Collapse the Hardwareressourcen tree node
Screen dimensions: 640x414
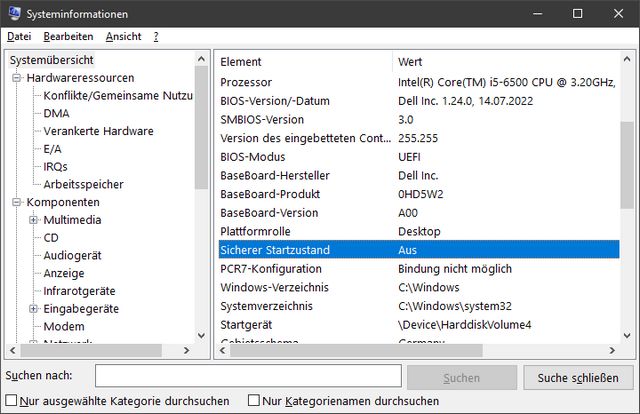pyautogui.click(x=17, y=78)
